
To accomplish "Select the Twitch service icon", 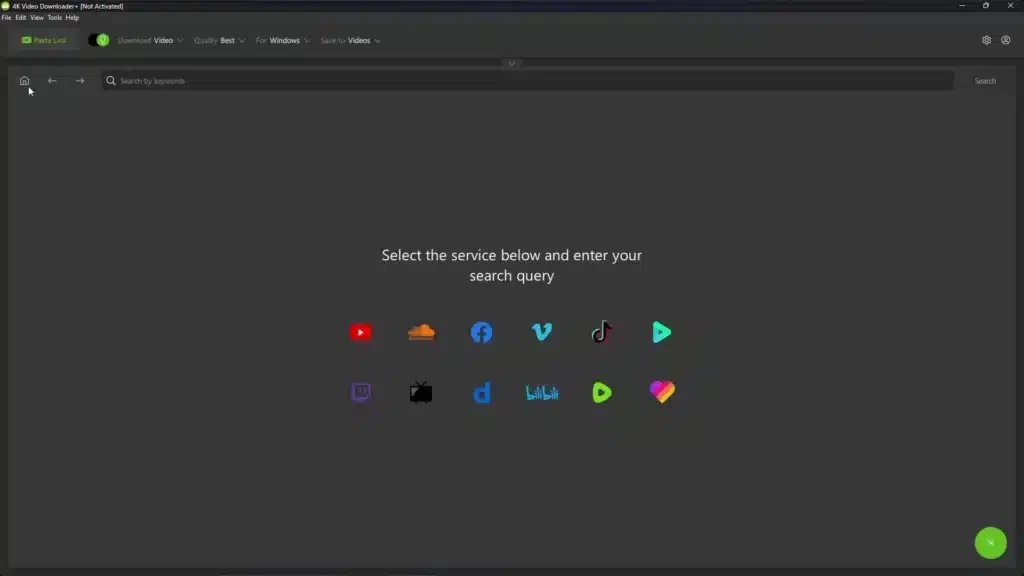I will tap(361, 392).
